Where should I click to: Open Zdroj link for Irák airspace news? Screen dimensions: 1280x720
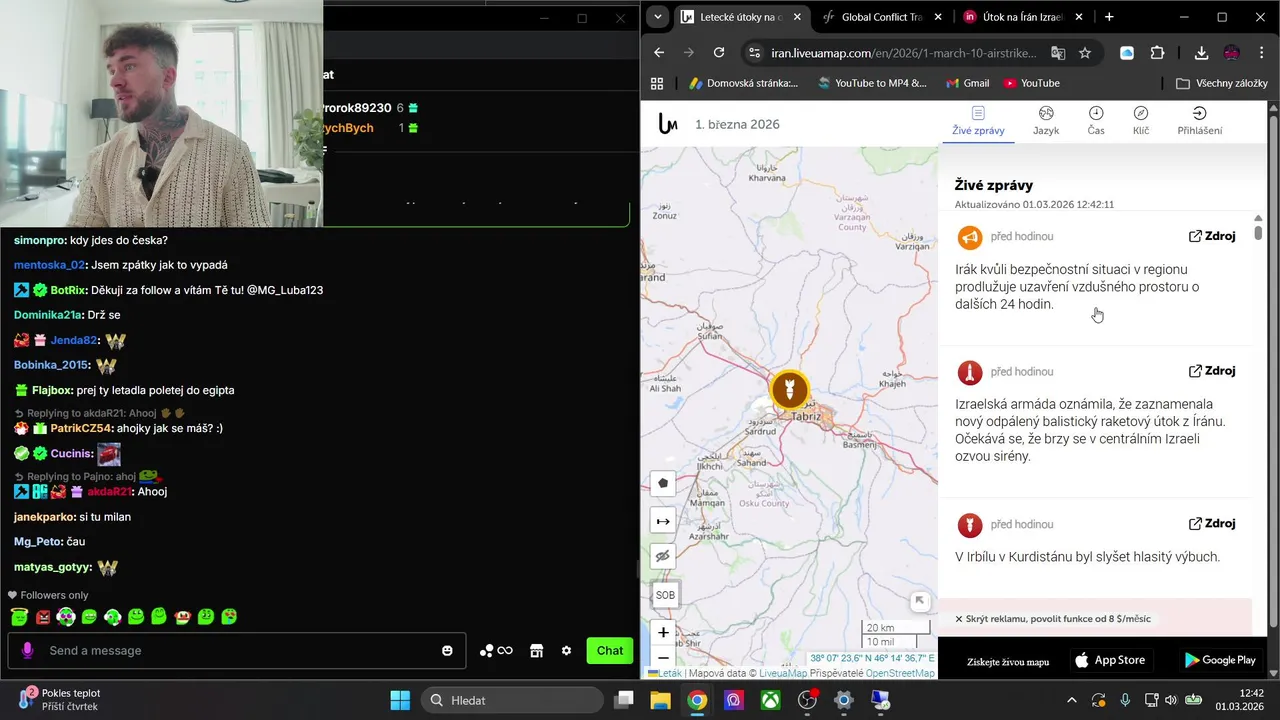(1212, 236)
